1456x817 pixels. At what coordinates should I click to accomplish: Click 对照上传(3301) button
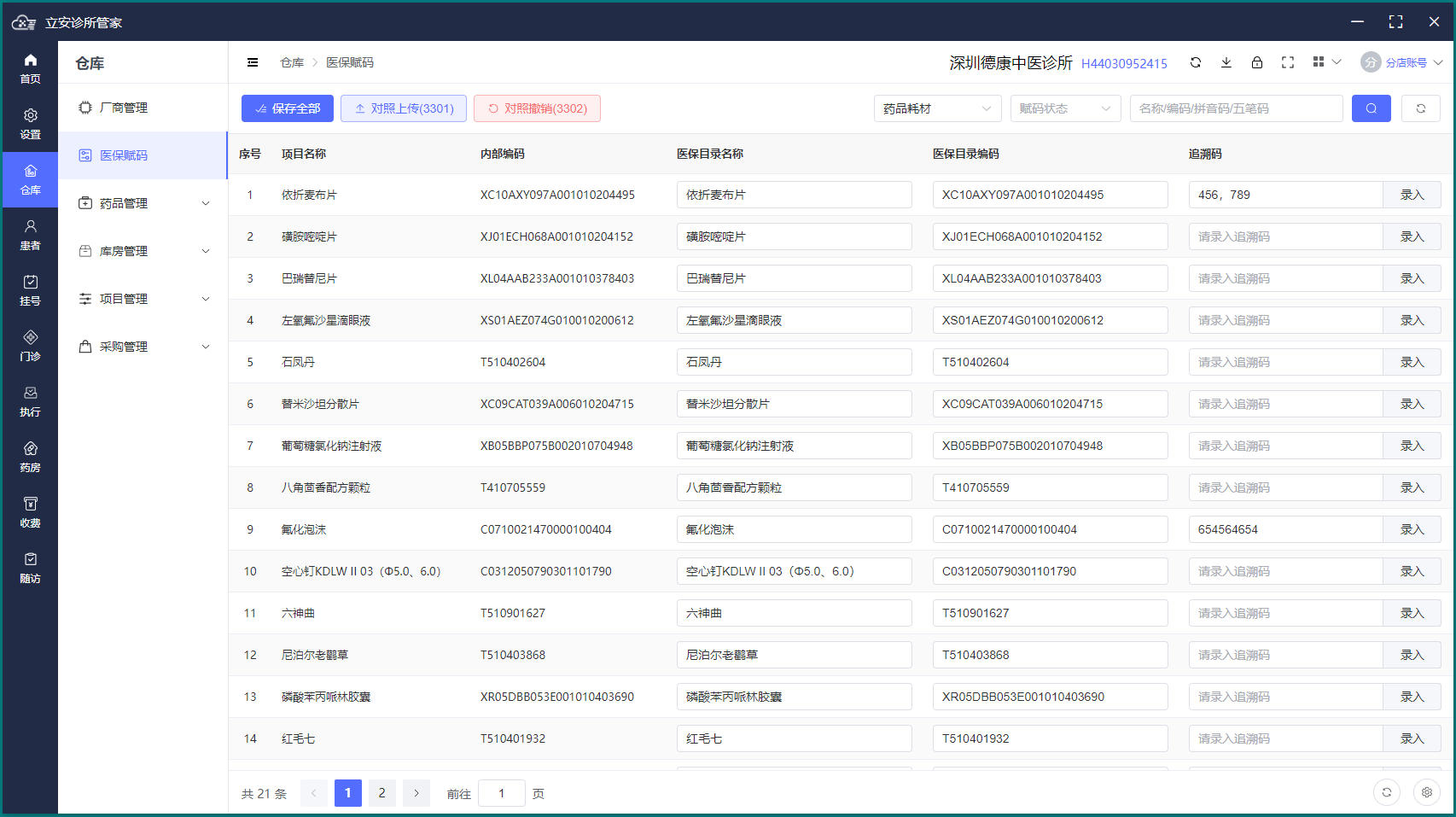(404, 108)
